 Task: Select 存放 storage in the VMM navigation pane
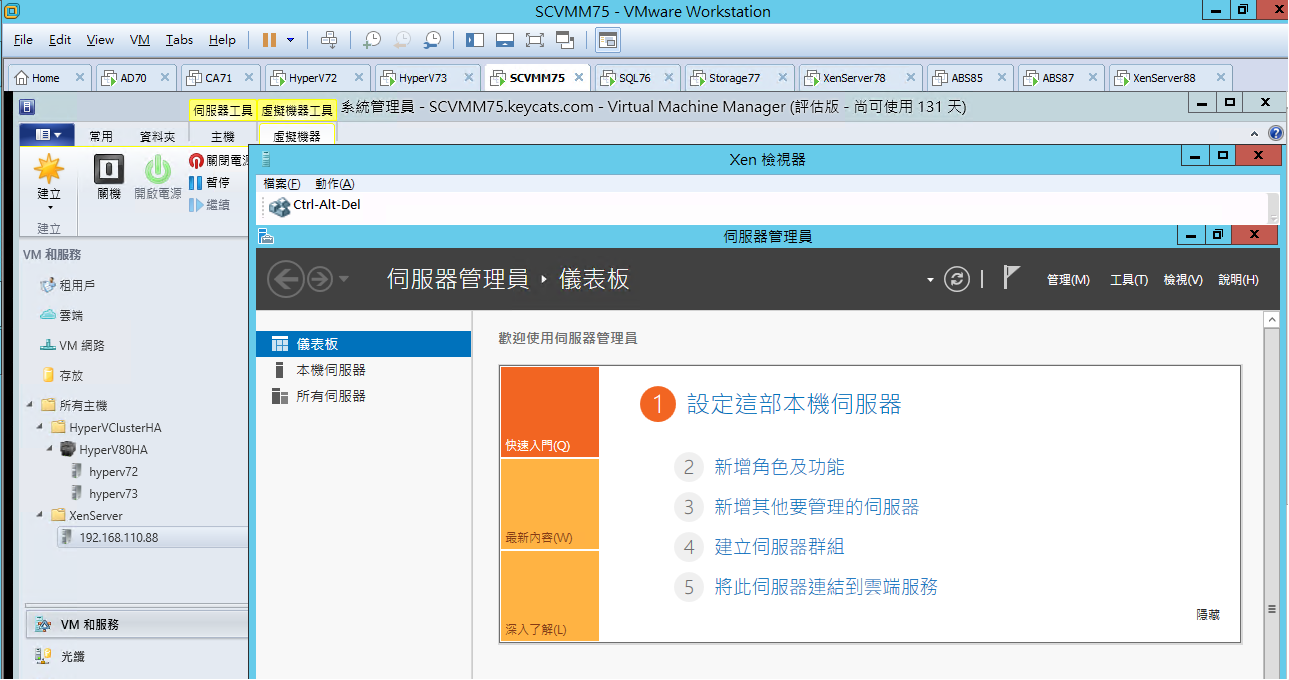point(62,375)
